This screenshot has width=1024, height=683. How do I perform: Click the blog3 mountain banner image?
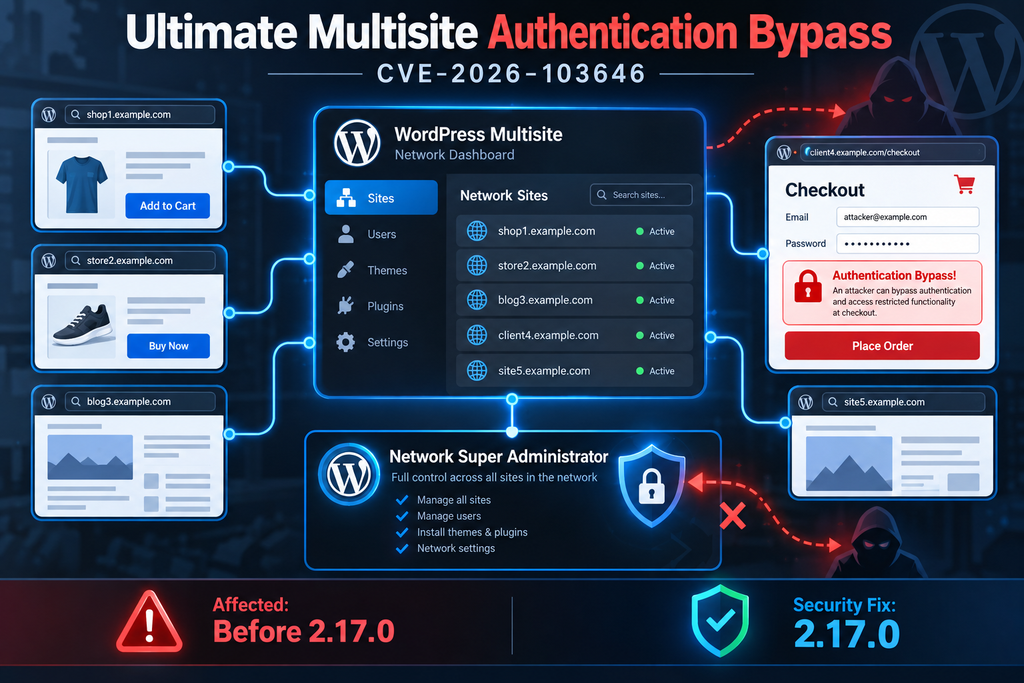(90, 457)
